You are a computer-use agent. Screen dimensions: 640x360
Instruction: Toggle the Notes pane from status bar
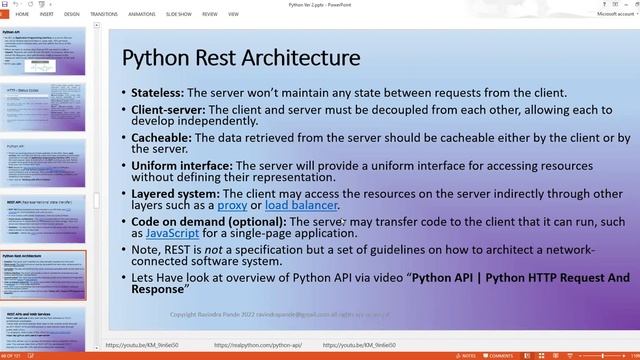[466, 356]
